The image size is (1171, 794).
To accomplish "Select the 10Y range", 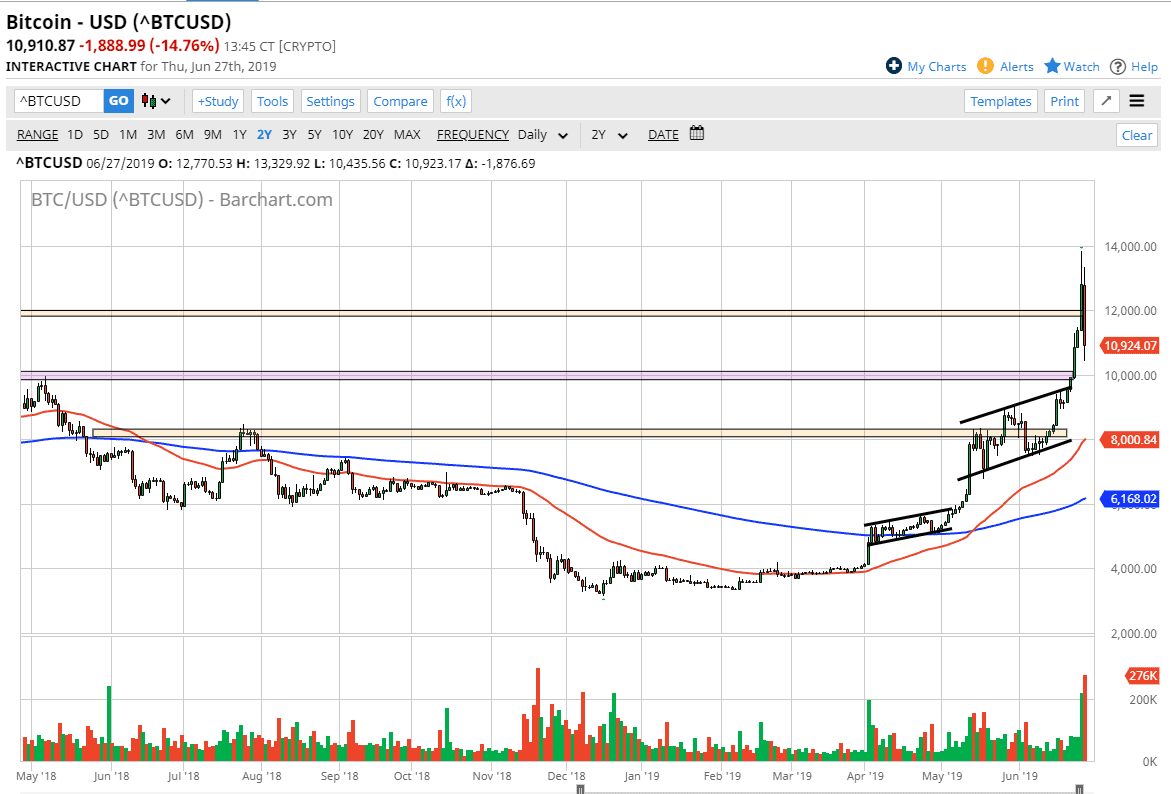I will 342,134.
